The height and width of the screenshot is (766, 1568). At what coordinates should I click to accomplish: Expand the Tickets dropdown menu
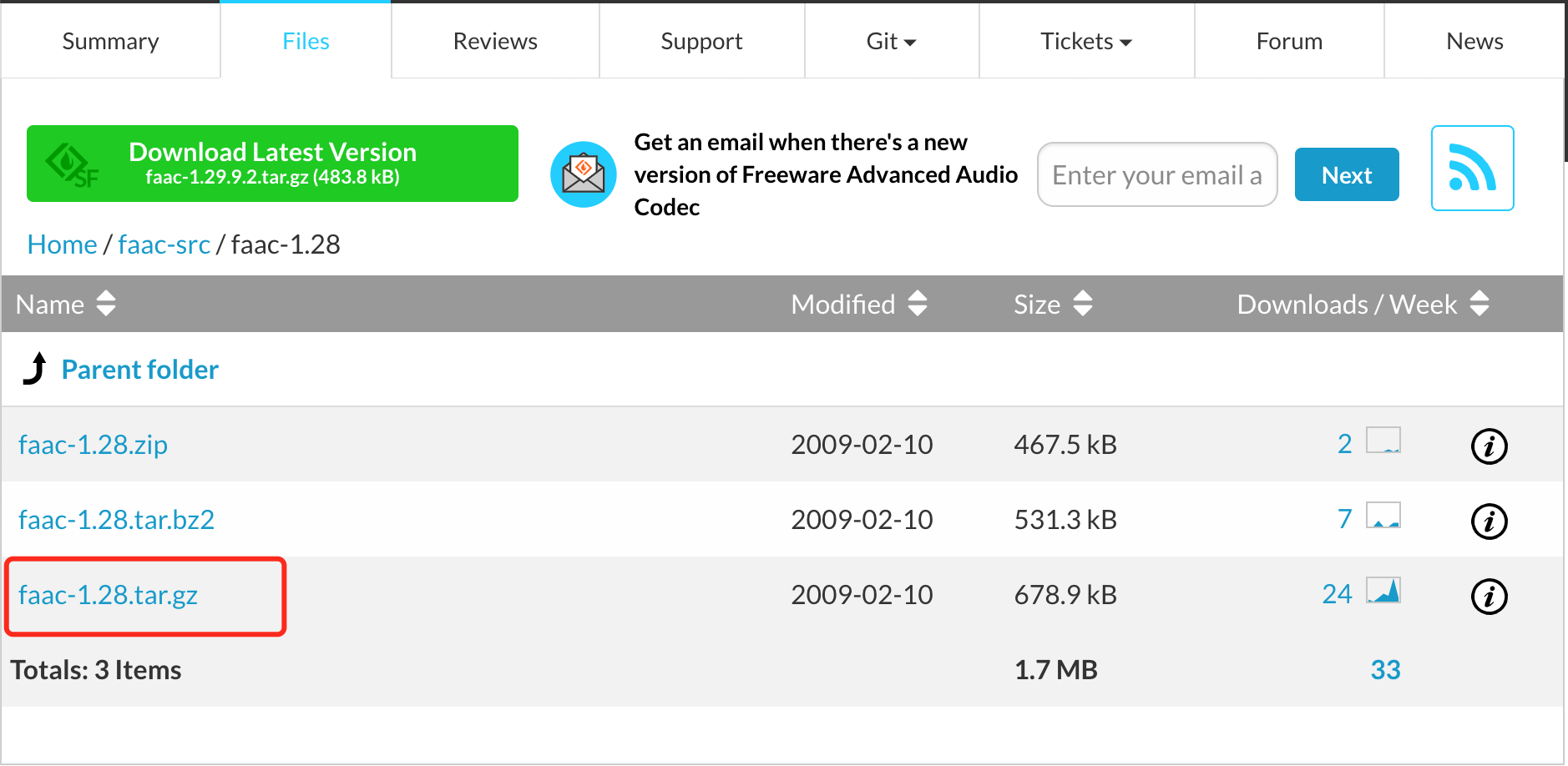tap(1085, 42)
